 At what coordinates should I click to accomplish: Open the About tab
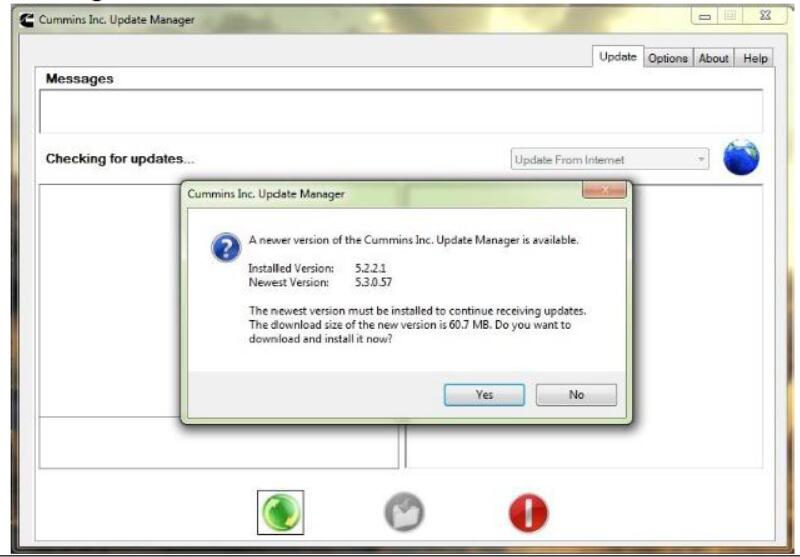(x=713, y=59)
